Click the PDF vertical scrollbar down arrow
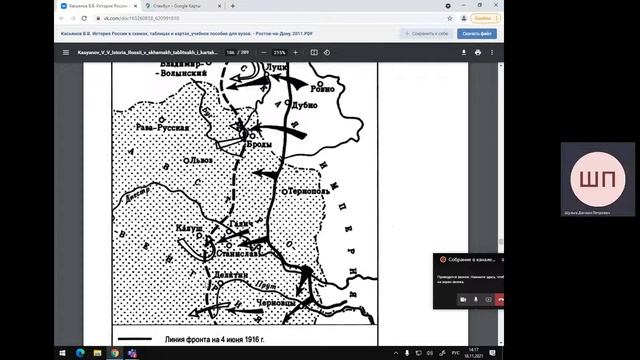The image size is (640, 360). [x=501, y=343]
